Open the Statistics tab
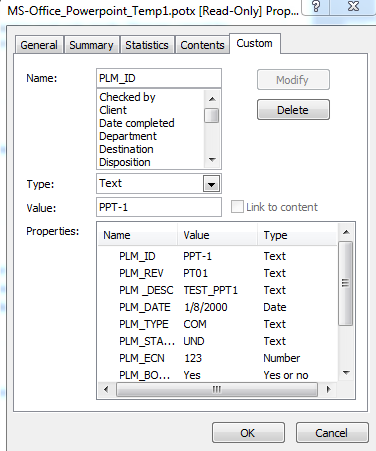 pos(147,45)
